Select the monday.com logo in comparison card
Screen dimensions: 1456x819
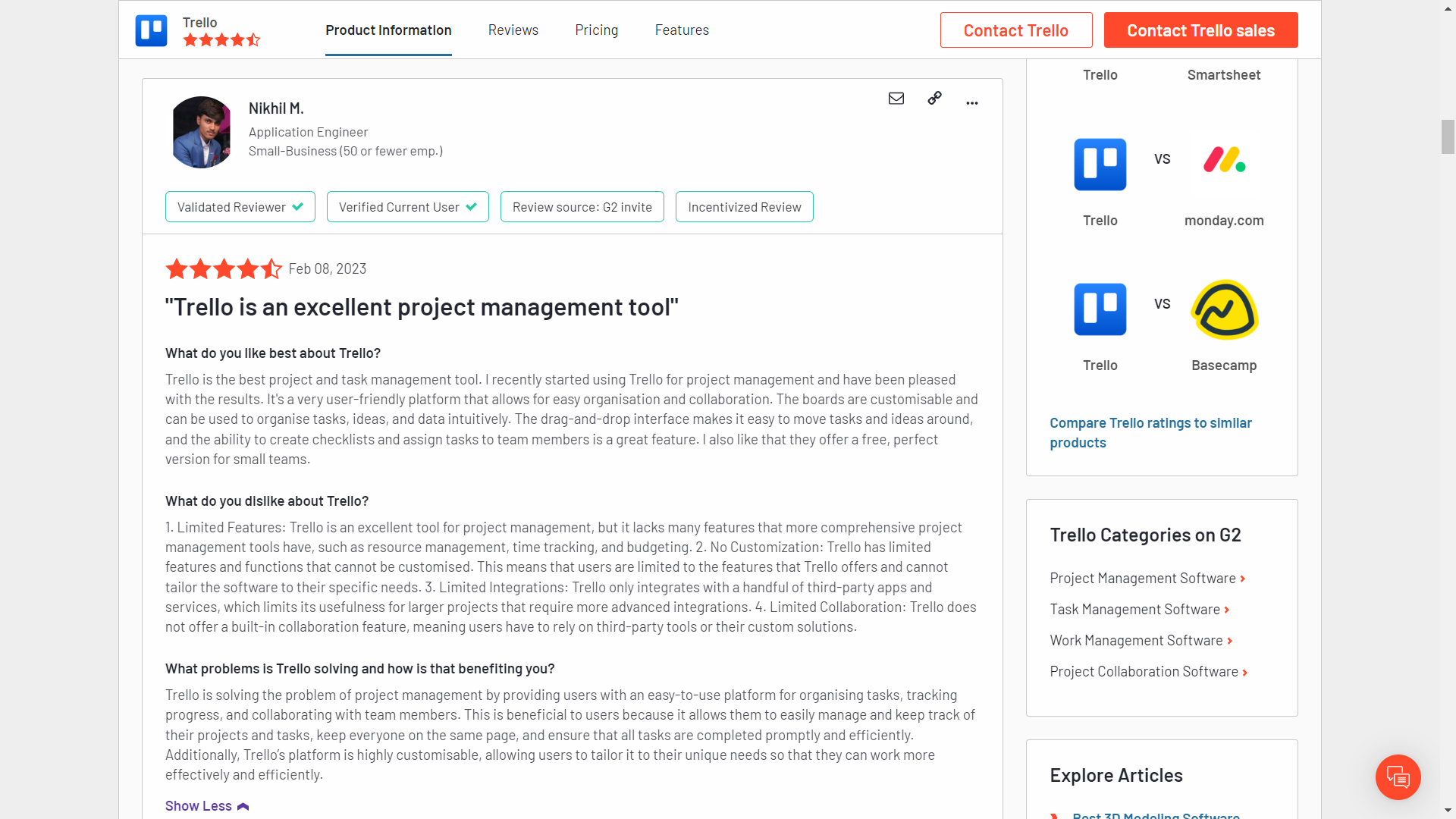[1223, 159]
